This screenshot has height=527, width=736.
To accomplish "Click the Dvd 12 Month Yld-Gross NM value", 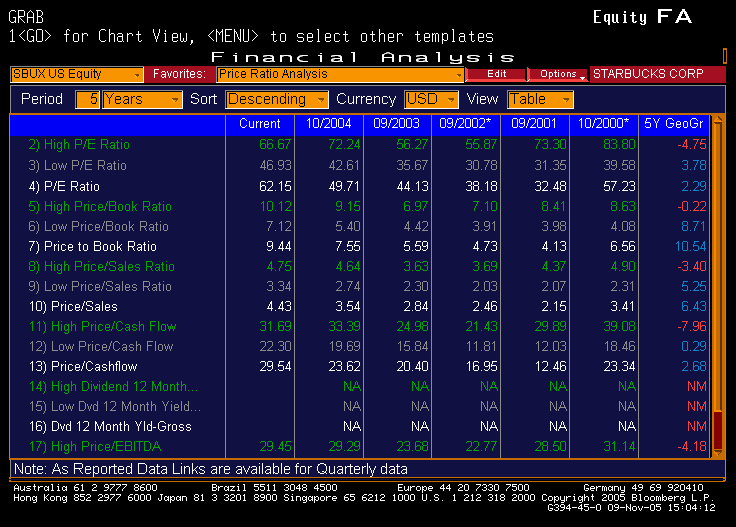I will click(x=697, y=427).
